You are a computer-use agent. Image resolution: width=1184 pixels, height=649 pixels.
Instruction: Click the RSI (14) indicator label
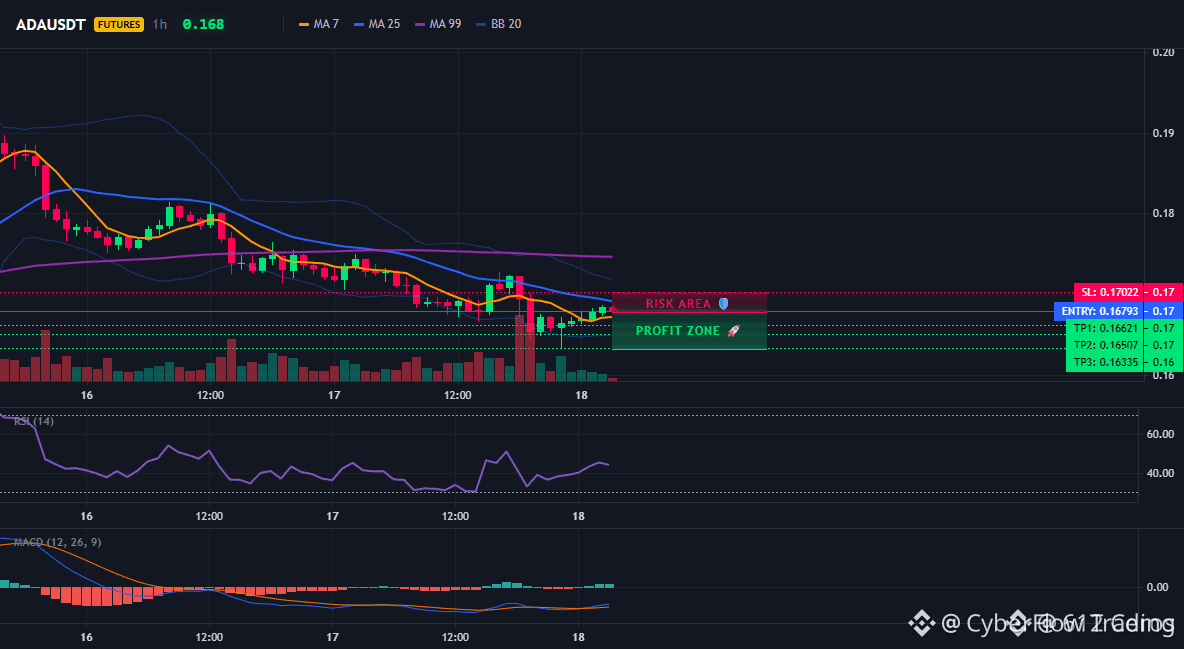tap(34, 421)
